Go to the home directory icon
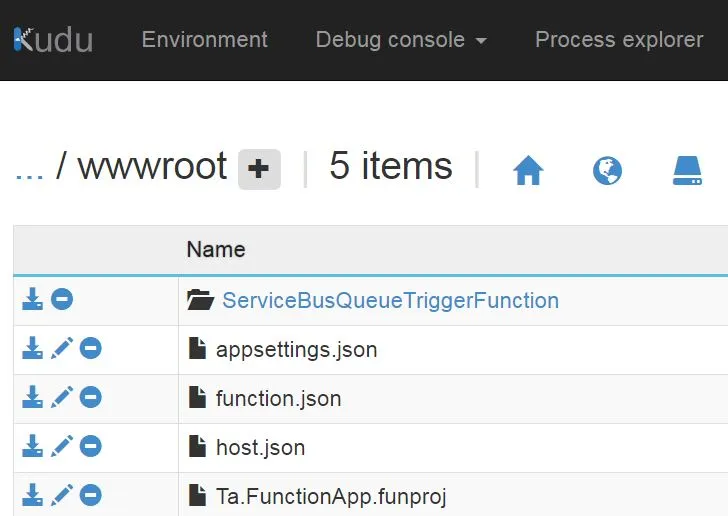 pos(528,171)
